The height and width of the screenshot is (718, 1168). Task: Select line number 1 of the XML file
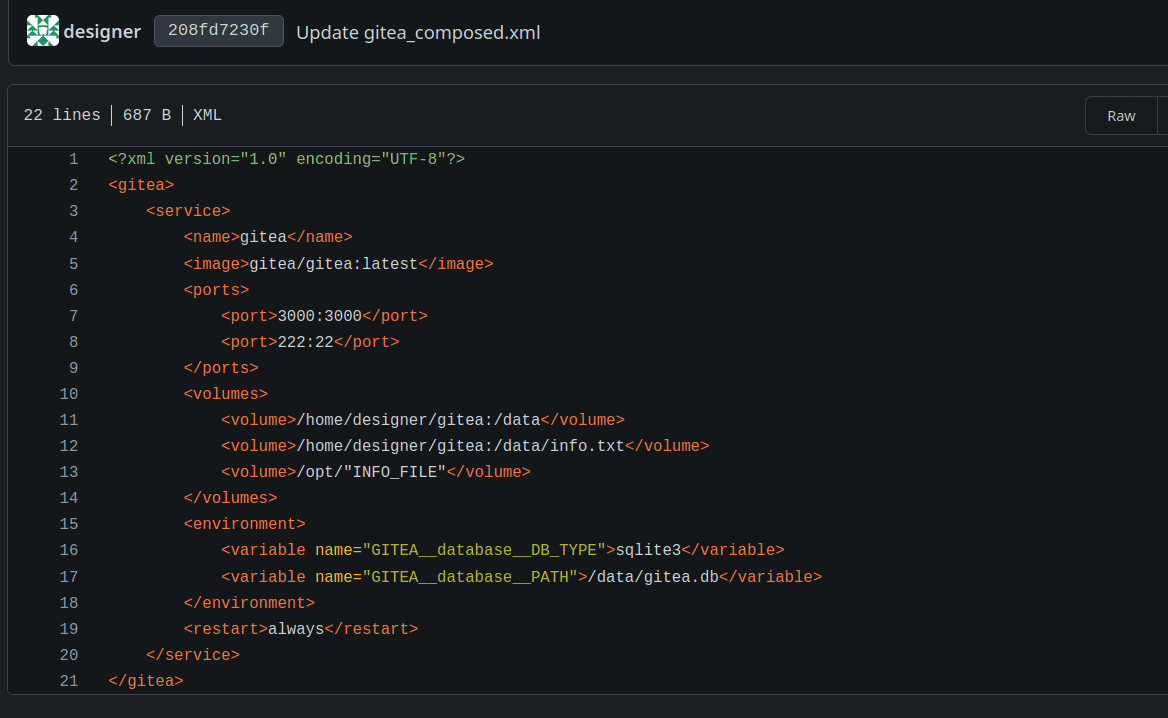pyautogui.click(x=73, y=159)
